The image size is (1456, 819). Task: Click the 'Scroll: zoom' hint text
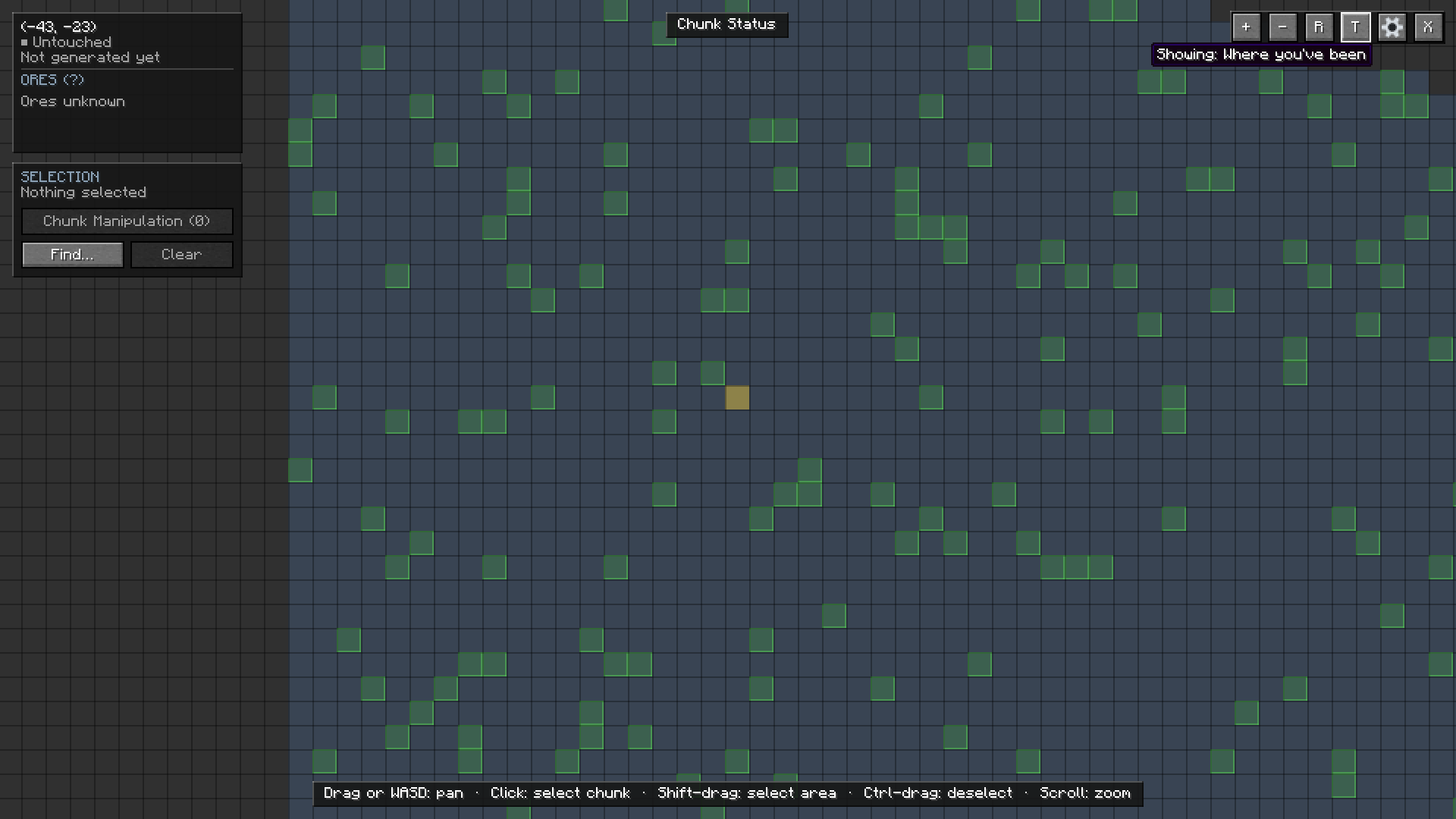[1085, 793]
